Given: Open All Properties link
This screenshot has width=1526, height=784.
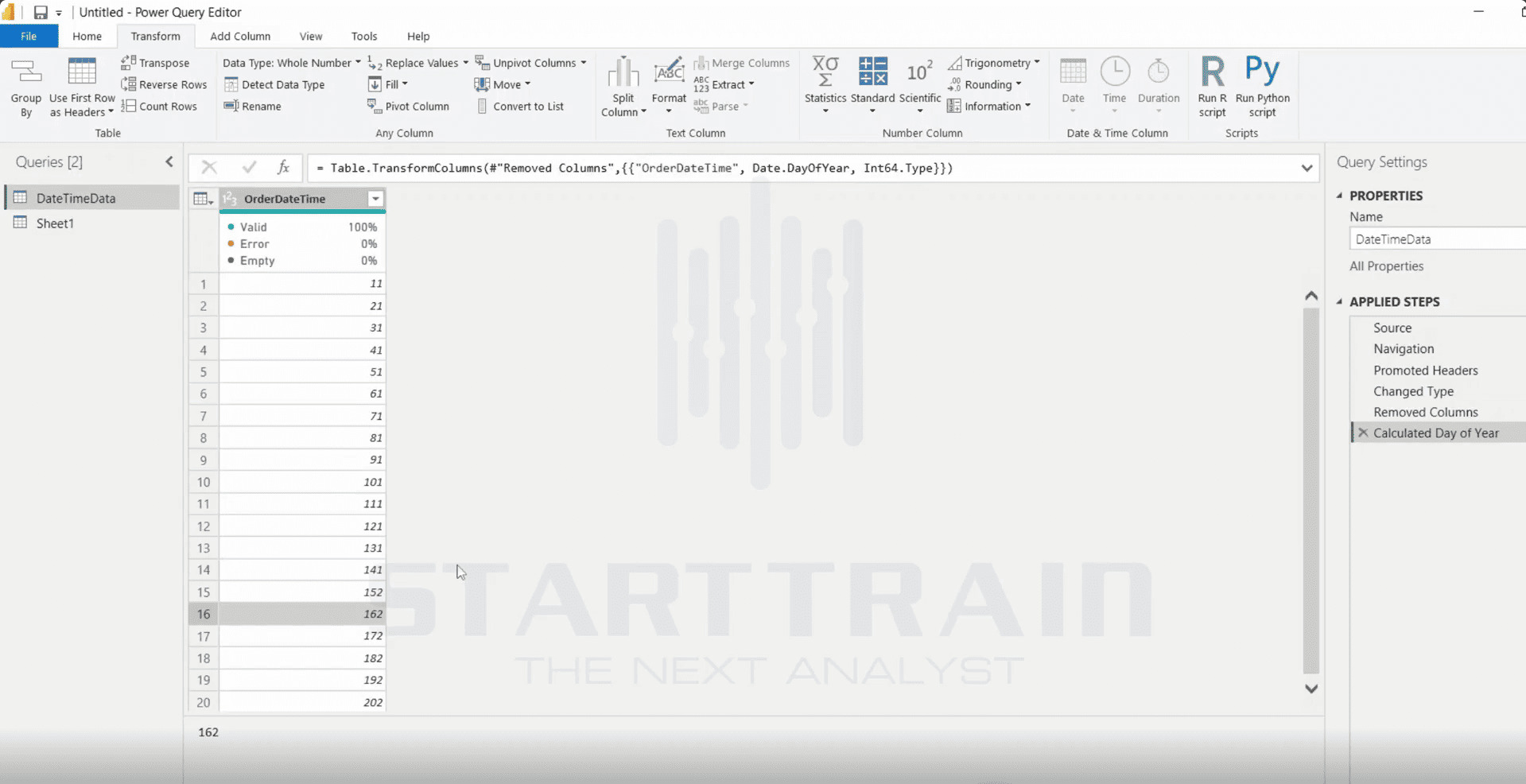Looking at the screenshot, I should coord(1386,266).
